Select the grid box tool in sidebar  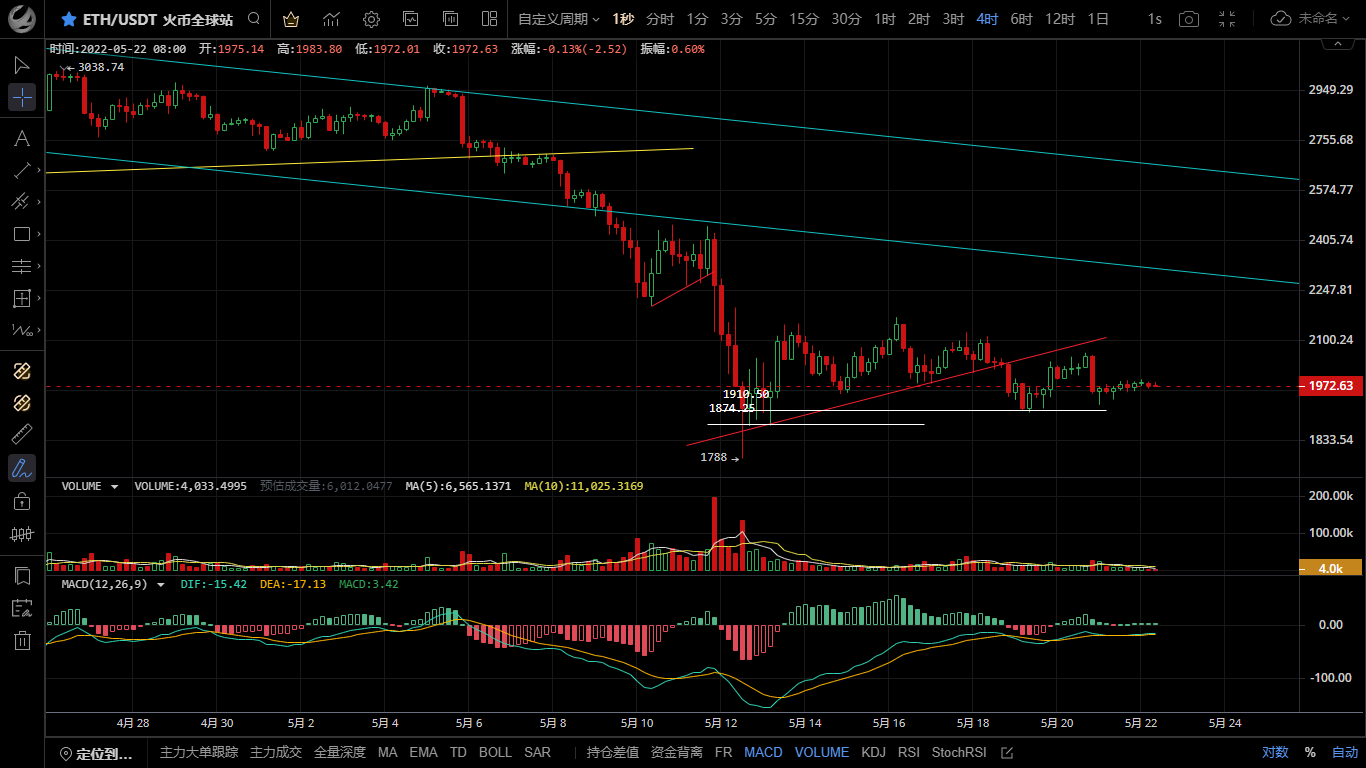click(x=21, y=298)
